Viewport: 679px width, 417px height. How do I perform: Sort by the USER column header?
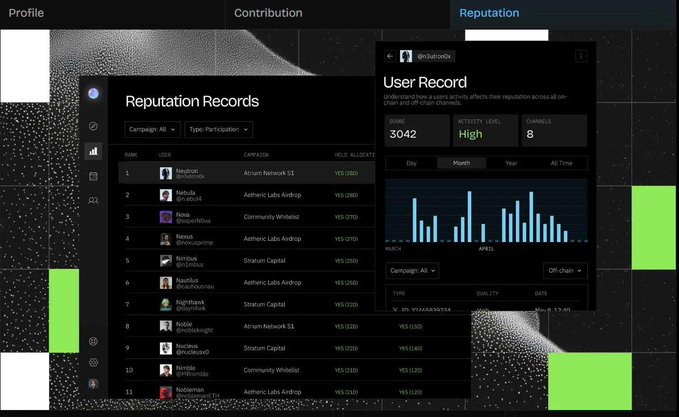(x=165, y=155)
